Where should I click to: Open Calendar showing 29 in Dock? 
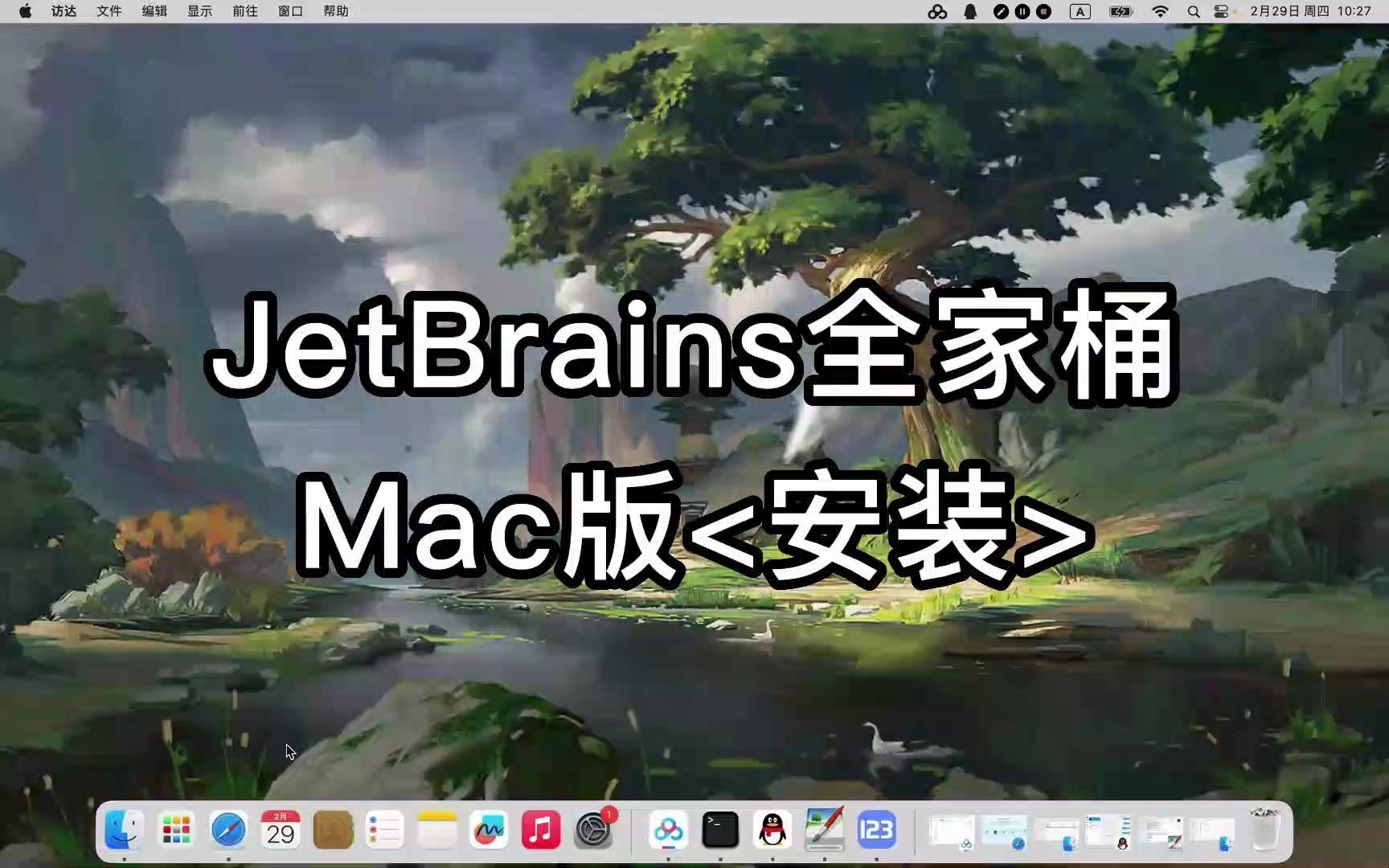281,829
